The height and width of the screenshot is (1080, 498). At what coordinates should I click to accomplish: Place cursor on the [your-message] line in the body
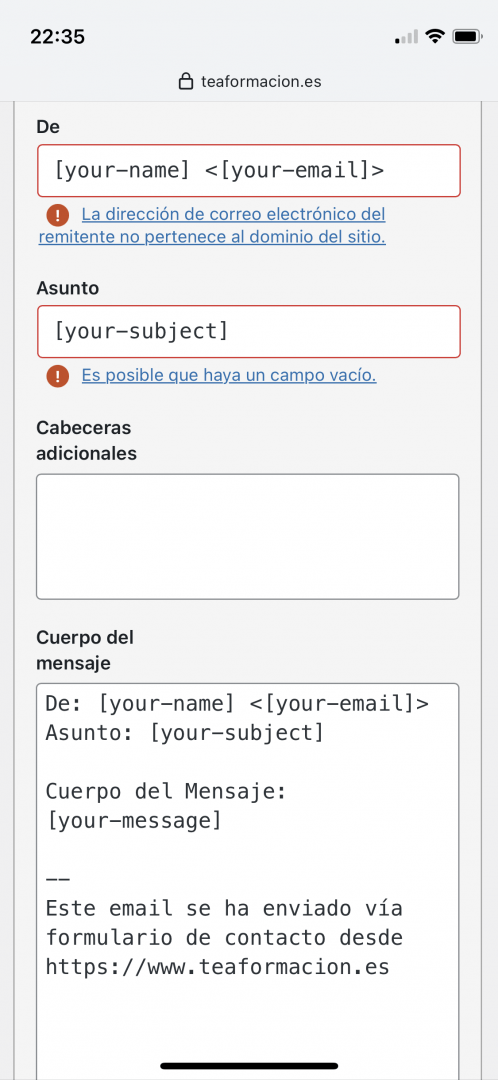coord(134,821)
